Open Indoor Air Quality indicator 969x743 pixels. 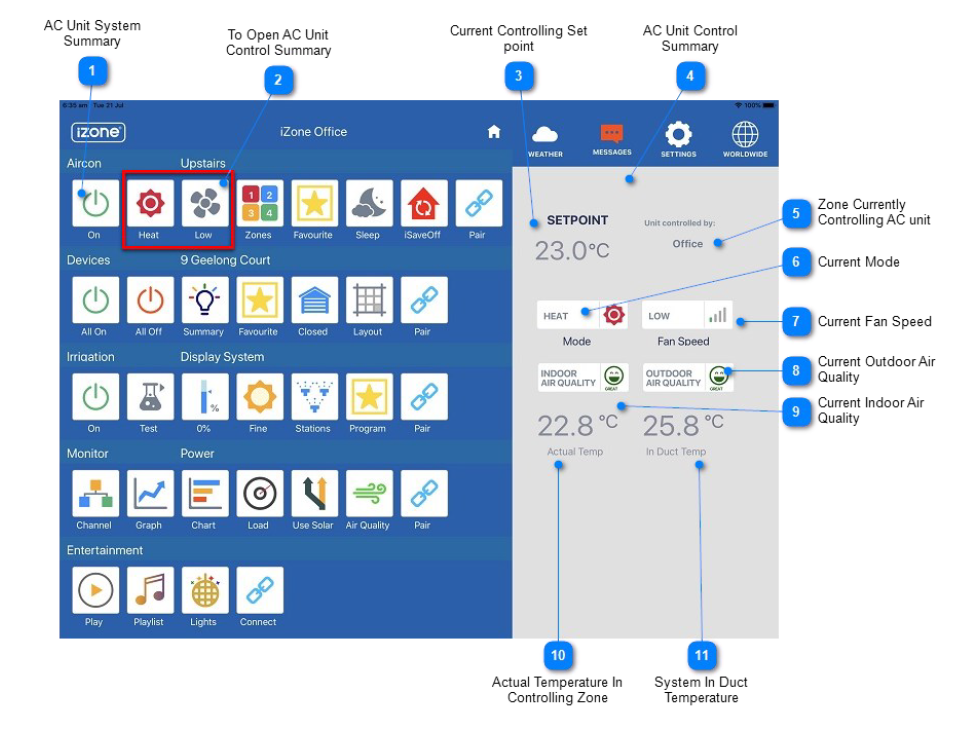[583, 378]
